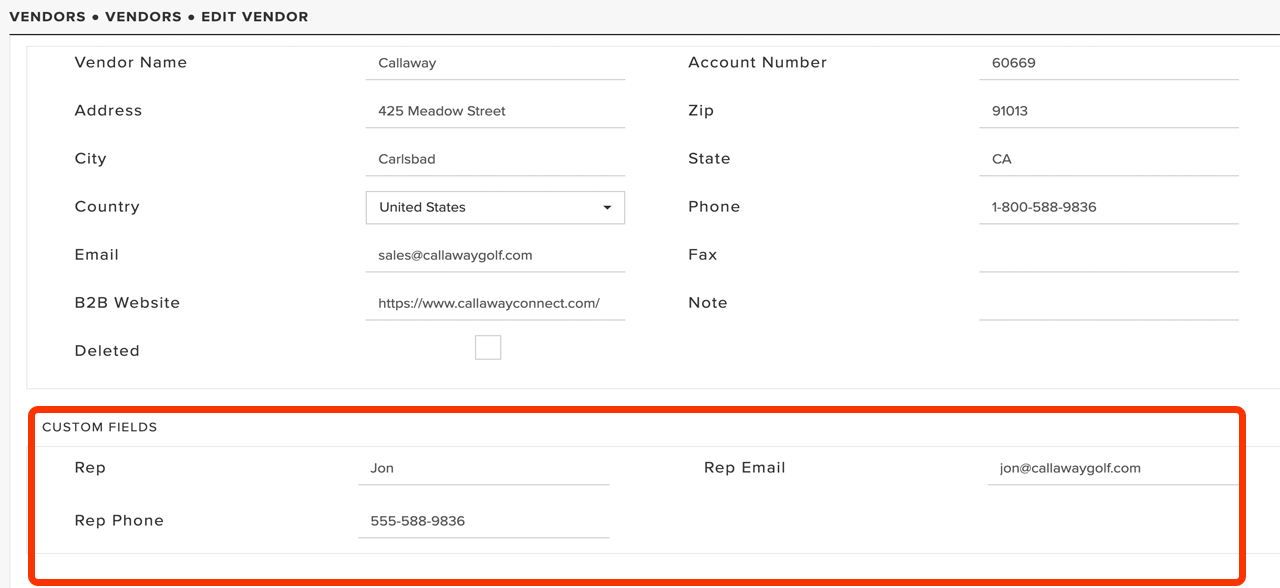Screen dimensions: 1280x588
Task: Edit the Rep field containing Jon
Action: [x=483, y=468]
